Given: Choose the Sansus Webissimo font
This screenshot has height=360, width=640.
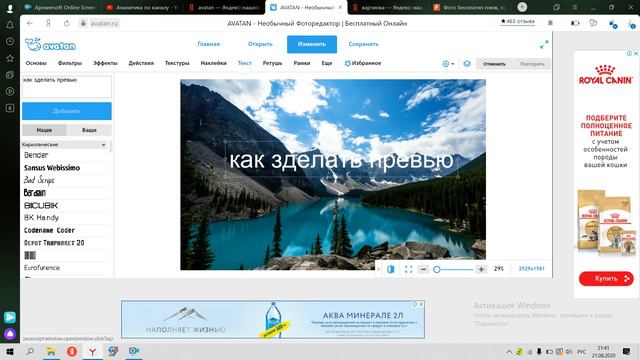Looking at the screenshot, I should coord(52,168).
